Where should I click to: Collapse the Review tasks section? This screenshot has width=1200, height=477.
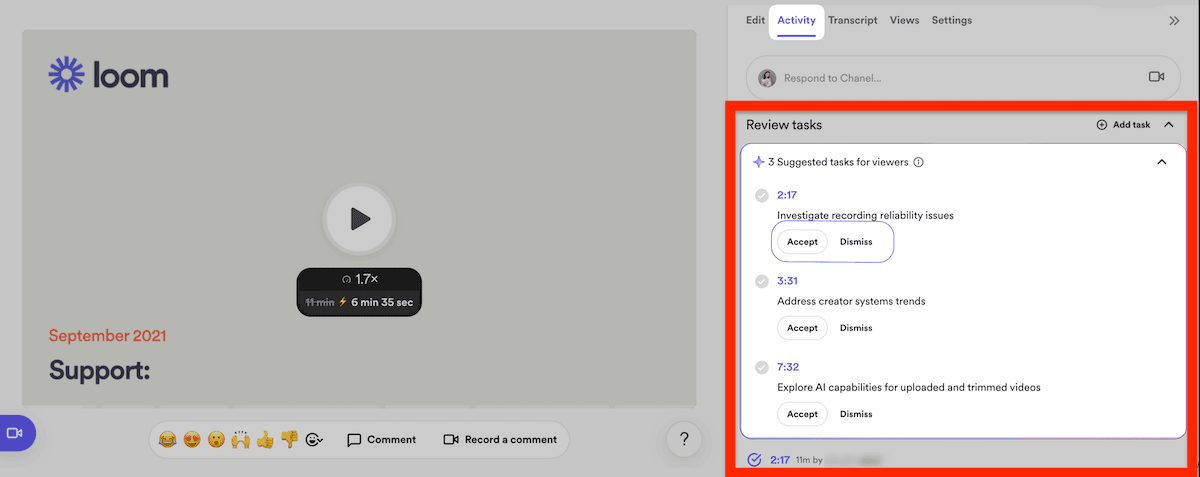1169,125
